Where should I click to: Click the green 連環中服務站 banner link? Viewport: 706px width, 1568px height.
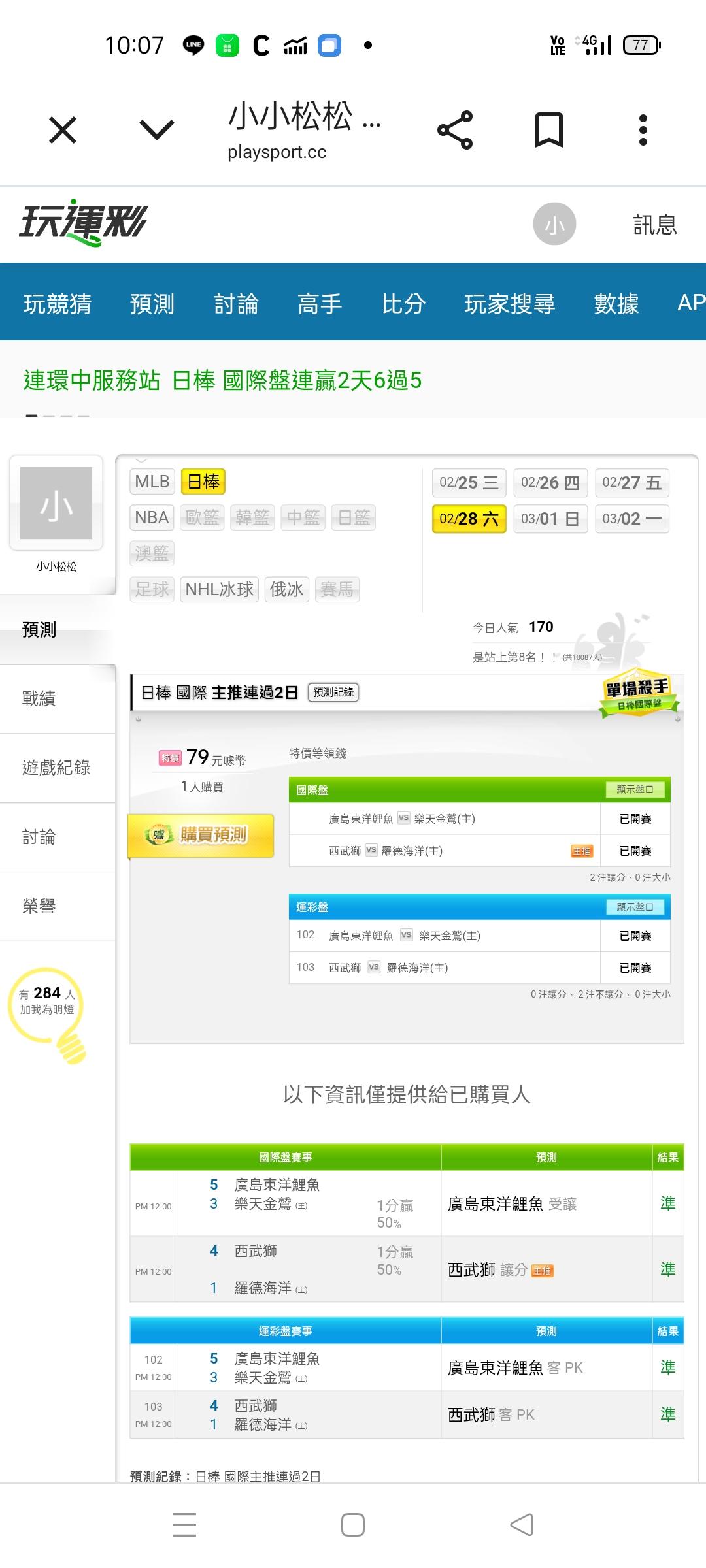(222, 380)
